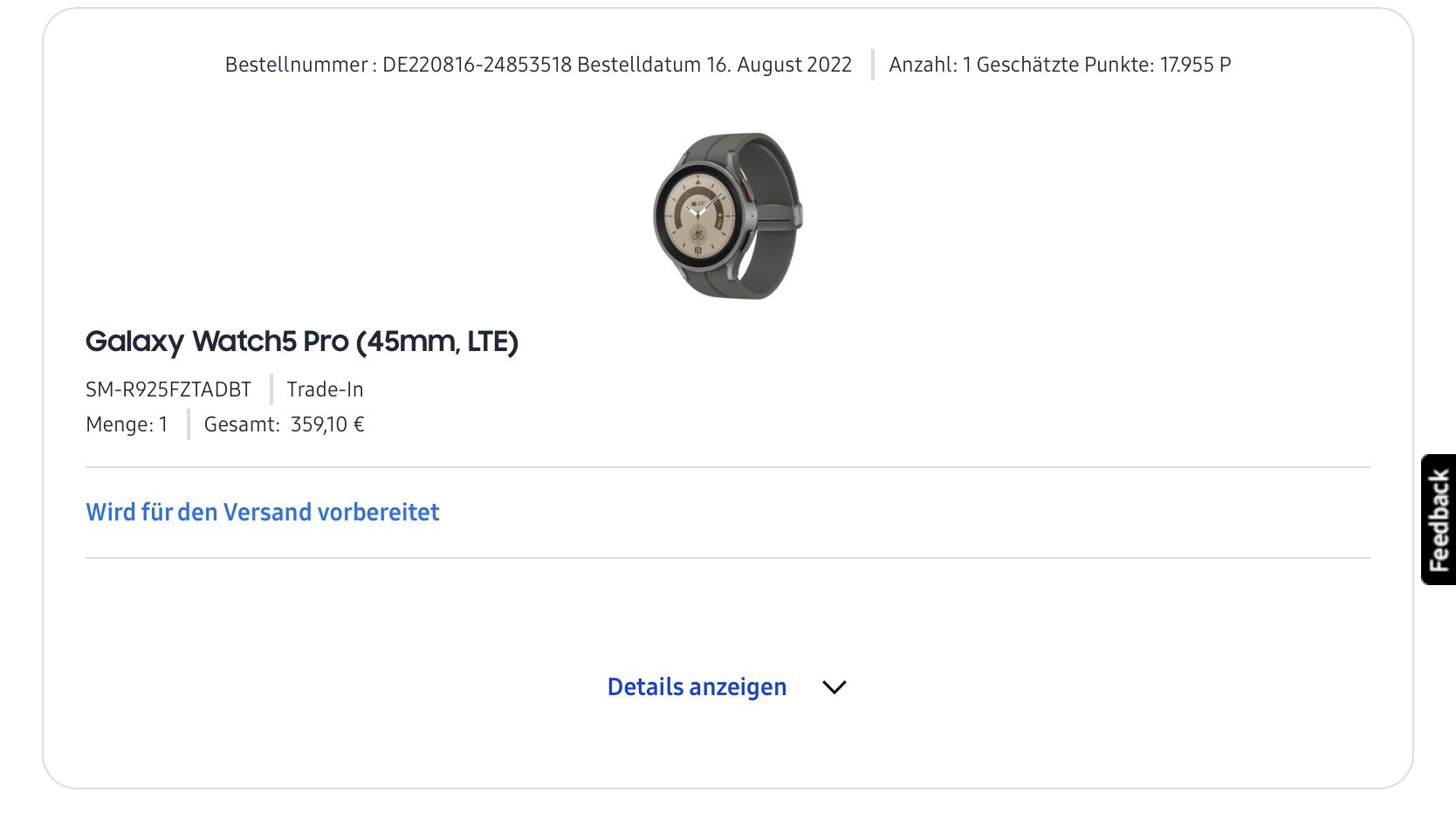Viewport: 1456px width, 820px height.
Task: Click the Geschätzte Punkte label
Action: (1064, 65)
